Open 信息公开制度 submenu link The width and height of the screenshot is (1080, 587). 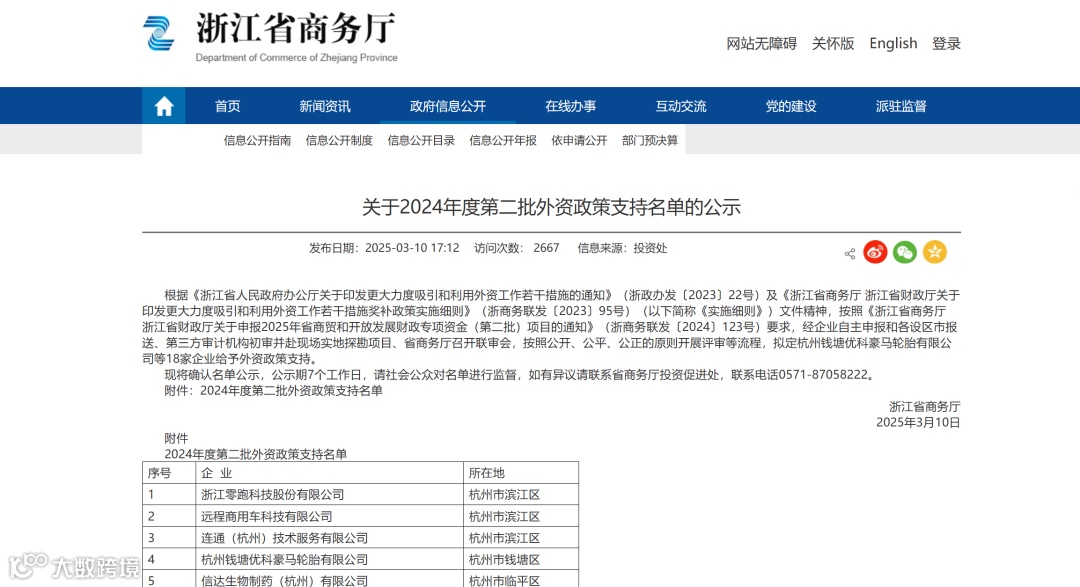tap(339, 141)
